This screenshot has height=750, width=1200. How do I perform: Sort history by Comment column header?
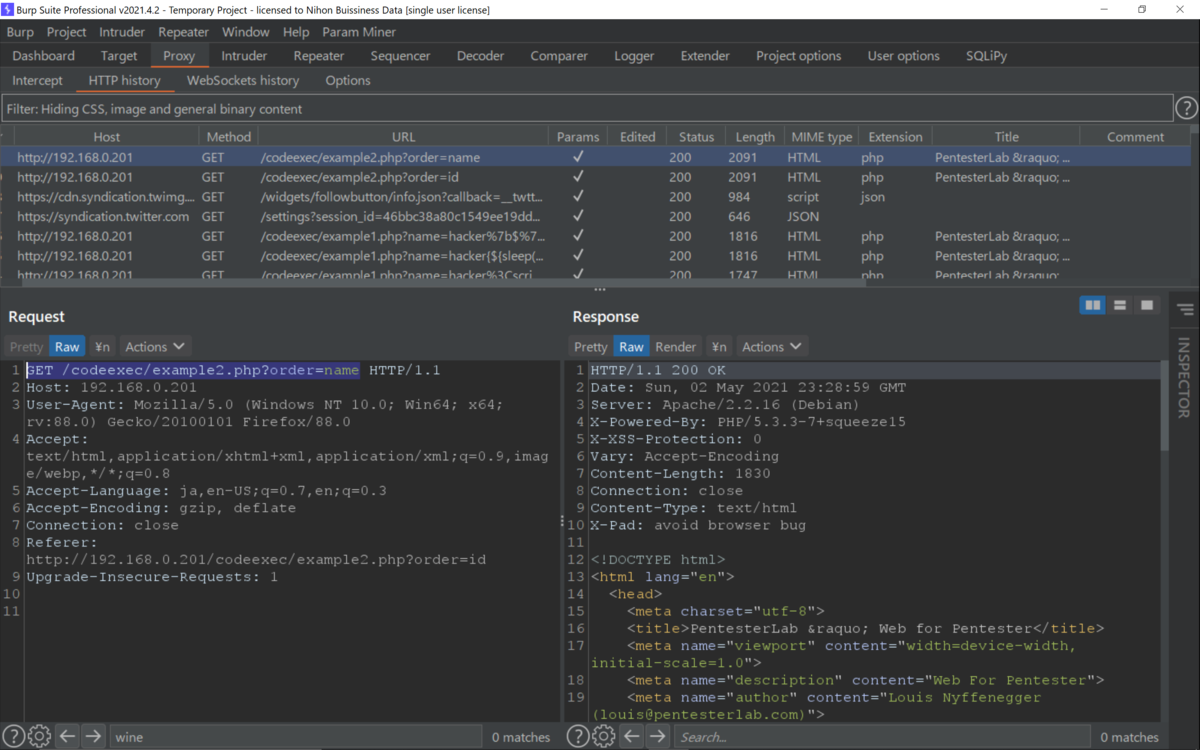pyautogui.click(x=1135, y=137)
